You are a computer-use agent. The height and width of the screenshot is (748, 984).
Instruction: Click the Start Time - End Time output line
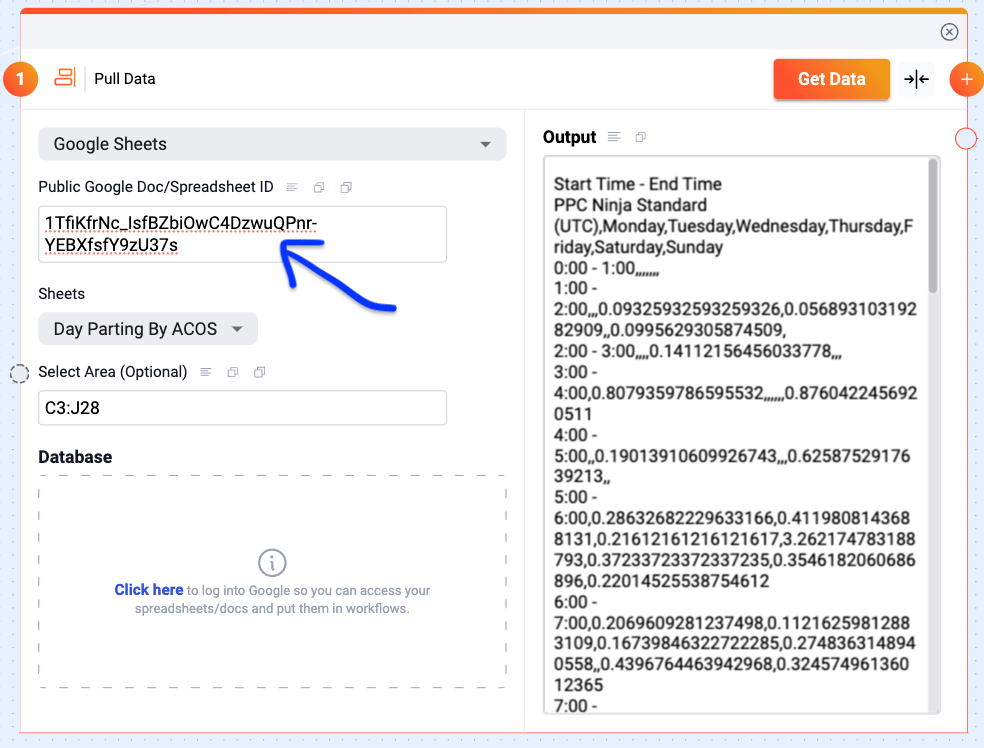[x=638, y=184]
